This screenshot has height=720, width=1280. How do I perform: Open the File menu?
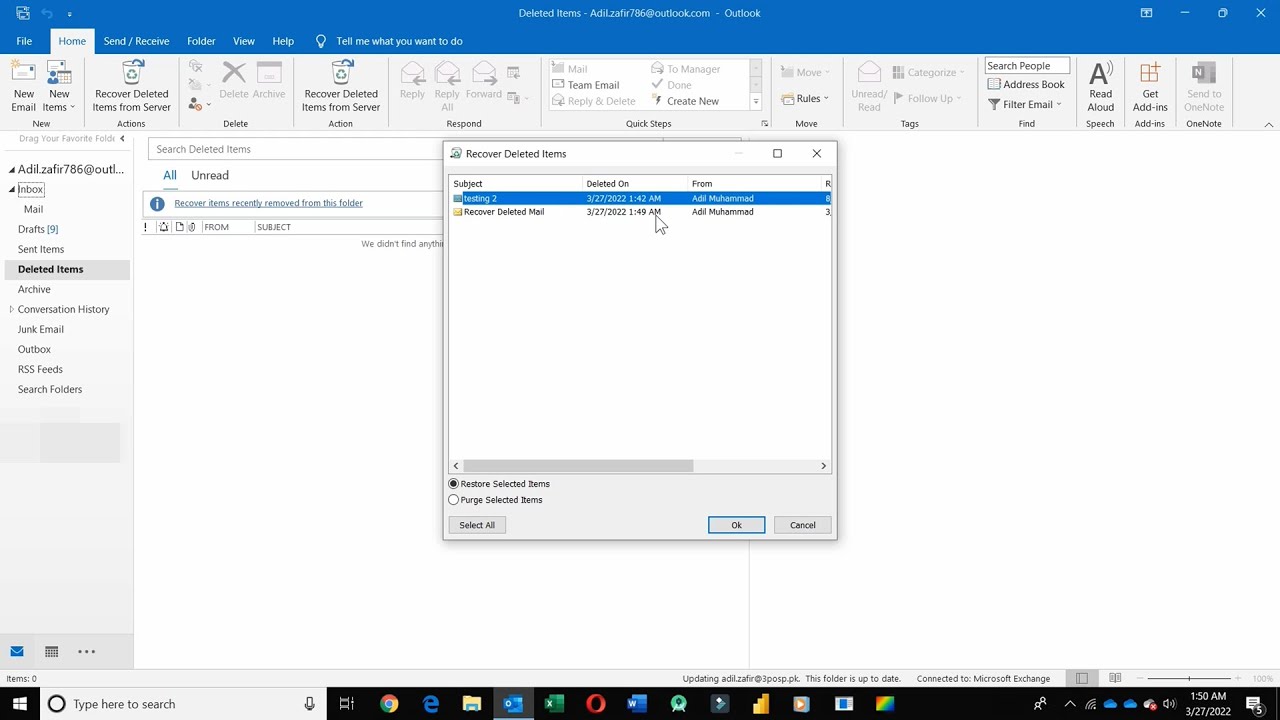[x=24, y=41]
